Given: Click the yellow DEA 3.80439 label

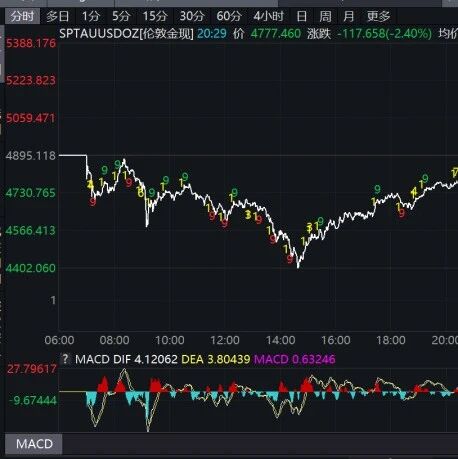Looking at the screenshot, I should coord(216,359).
